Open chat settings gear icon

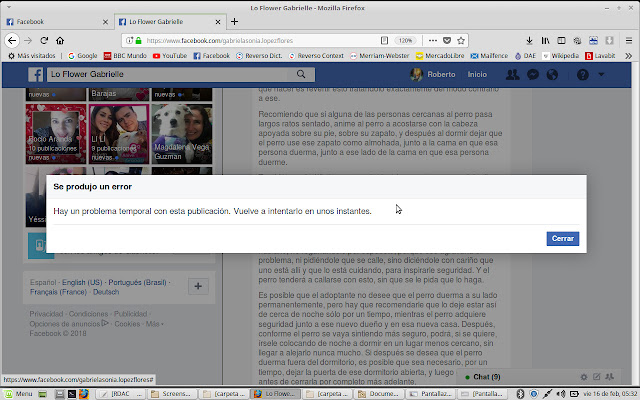[584, 377]
